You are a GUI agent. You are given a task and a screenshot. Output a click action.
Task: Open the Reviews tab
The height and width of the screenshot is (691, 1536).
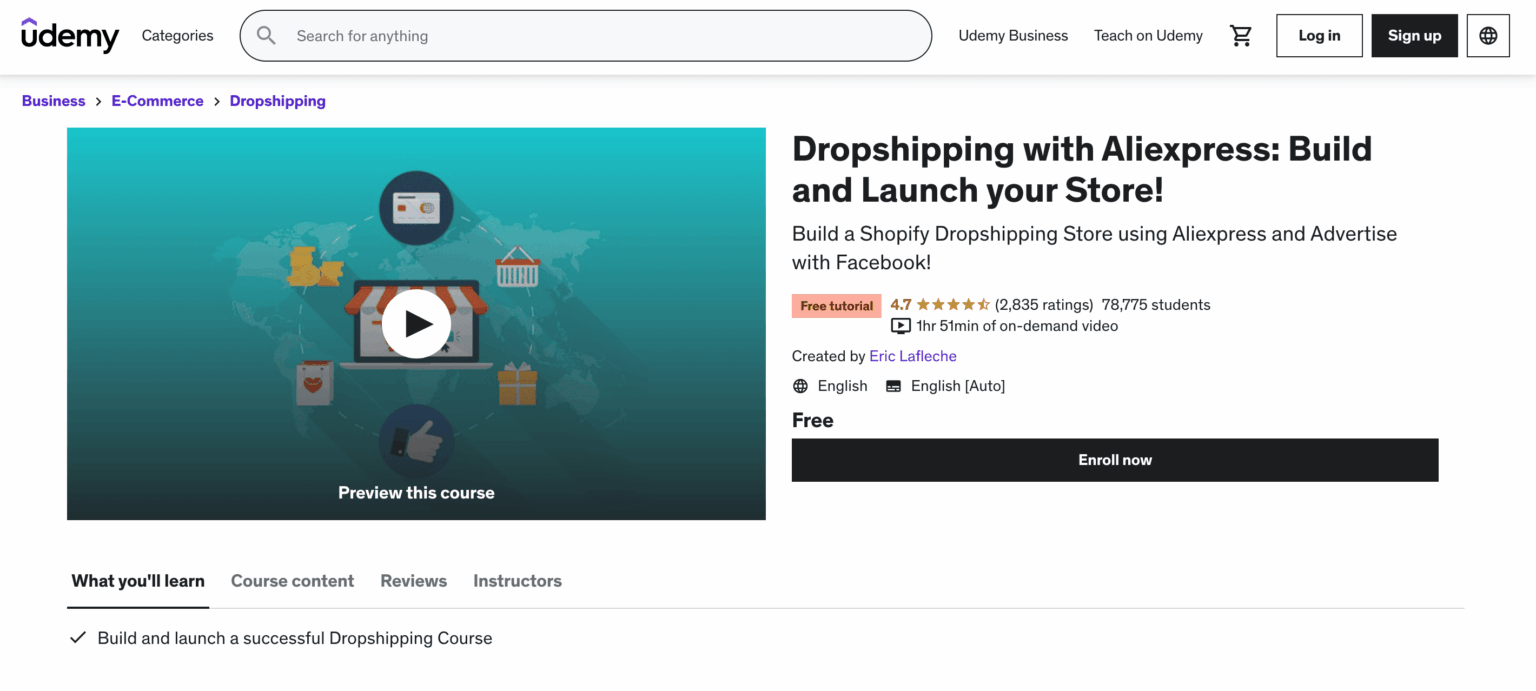(413, 581)
